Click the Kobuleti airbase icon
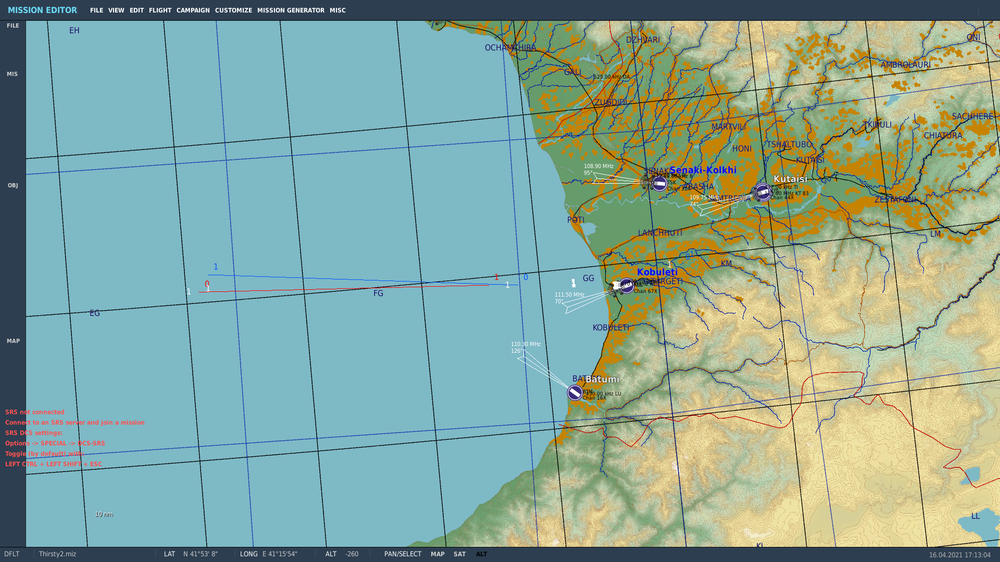Viewport: 1000px width, 562px height. [626, 285]
